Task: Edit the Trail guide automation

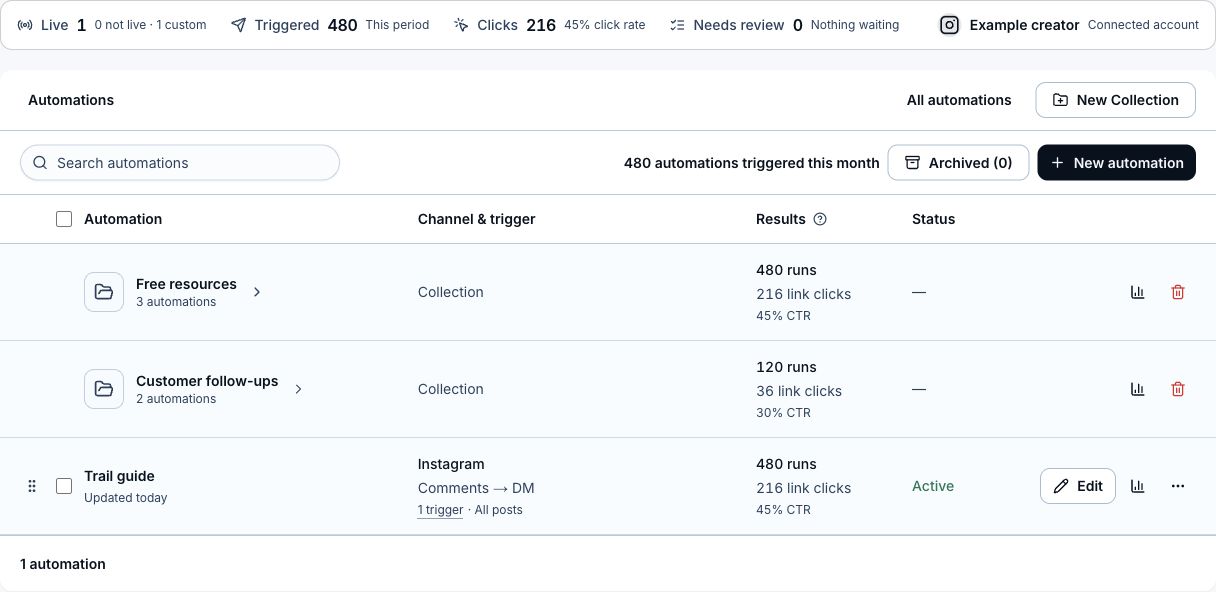Action: [1078, 486]
